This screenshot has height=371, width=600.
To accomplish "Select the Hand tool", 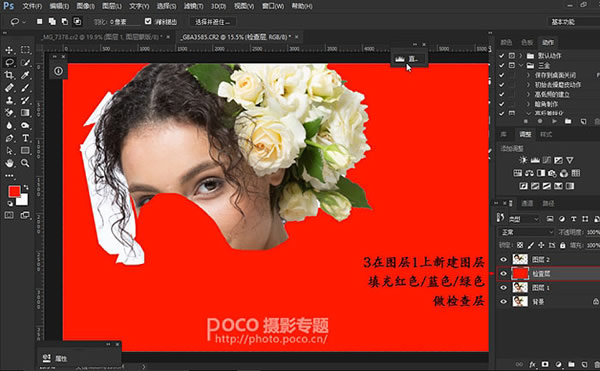I will 9,163.
